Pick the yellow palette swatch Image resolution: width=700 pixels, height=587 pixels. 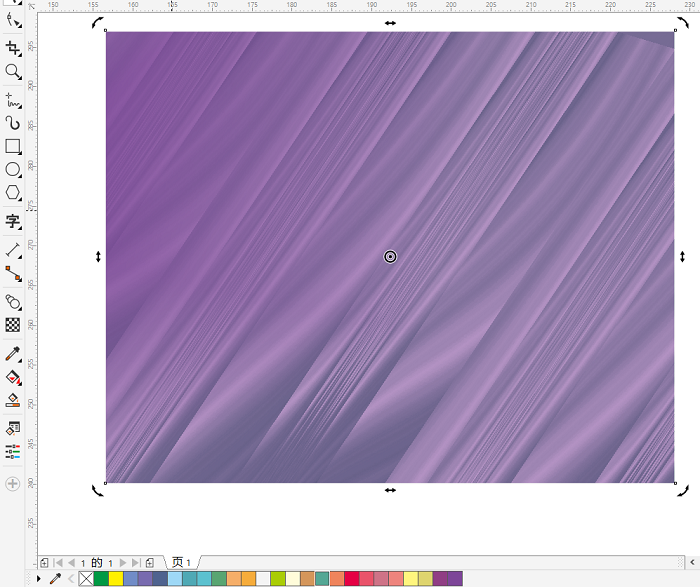pos(116,579)
